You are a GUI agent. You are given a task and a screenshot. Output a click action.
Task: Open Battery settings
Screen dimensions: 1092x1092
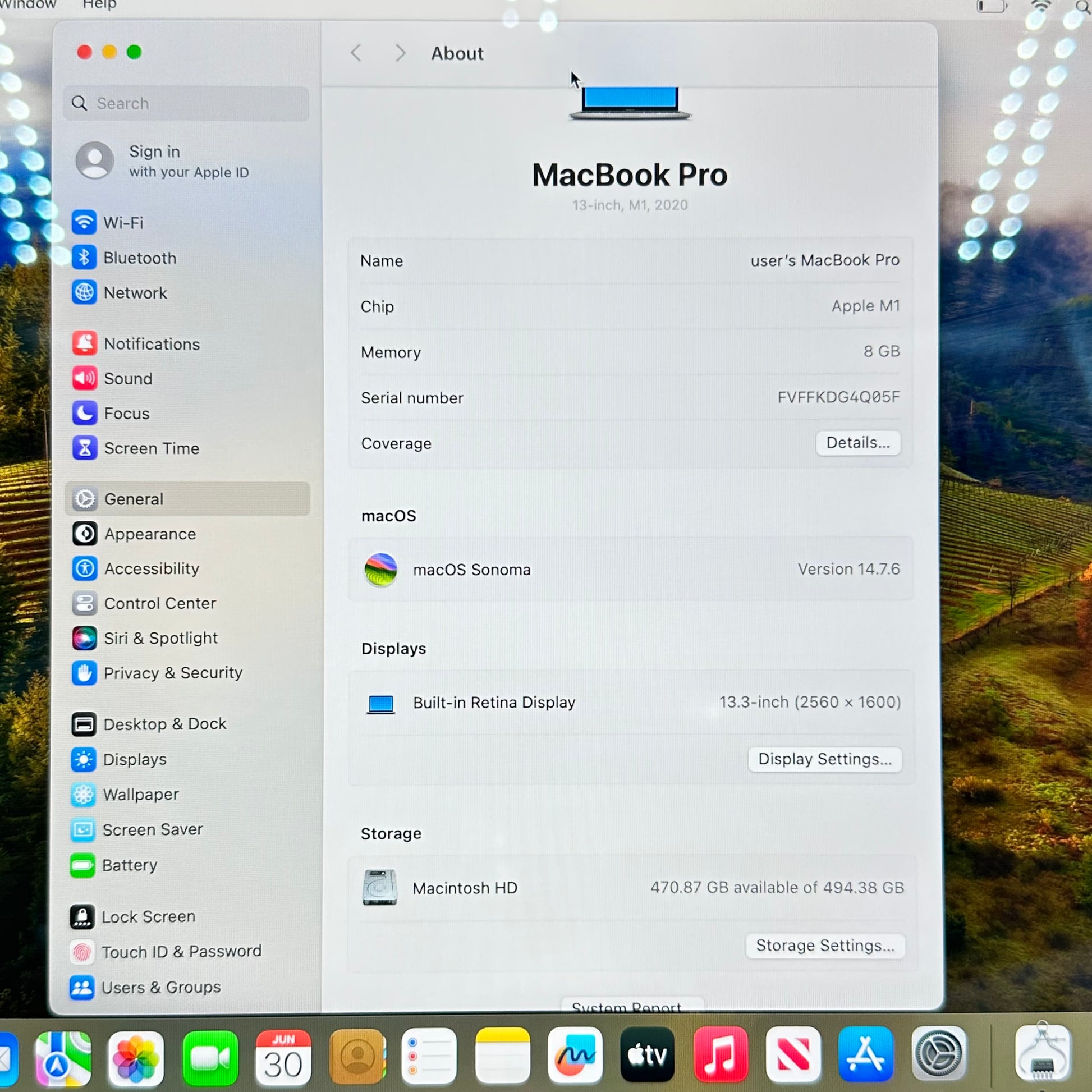coord(113,865)
